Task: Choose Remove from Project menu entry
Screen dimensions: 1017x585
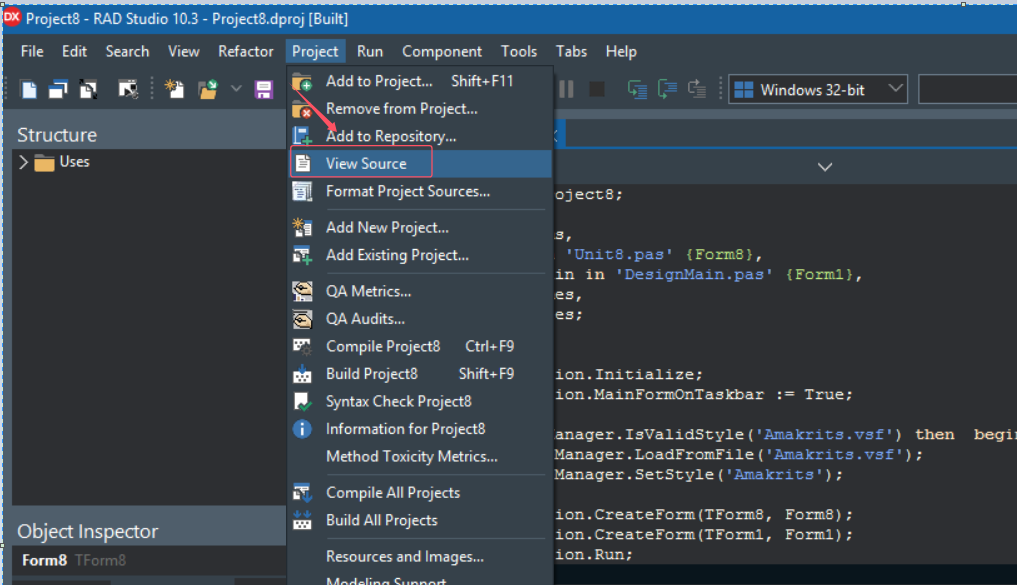Action: (x=420, y=109)
